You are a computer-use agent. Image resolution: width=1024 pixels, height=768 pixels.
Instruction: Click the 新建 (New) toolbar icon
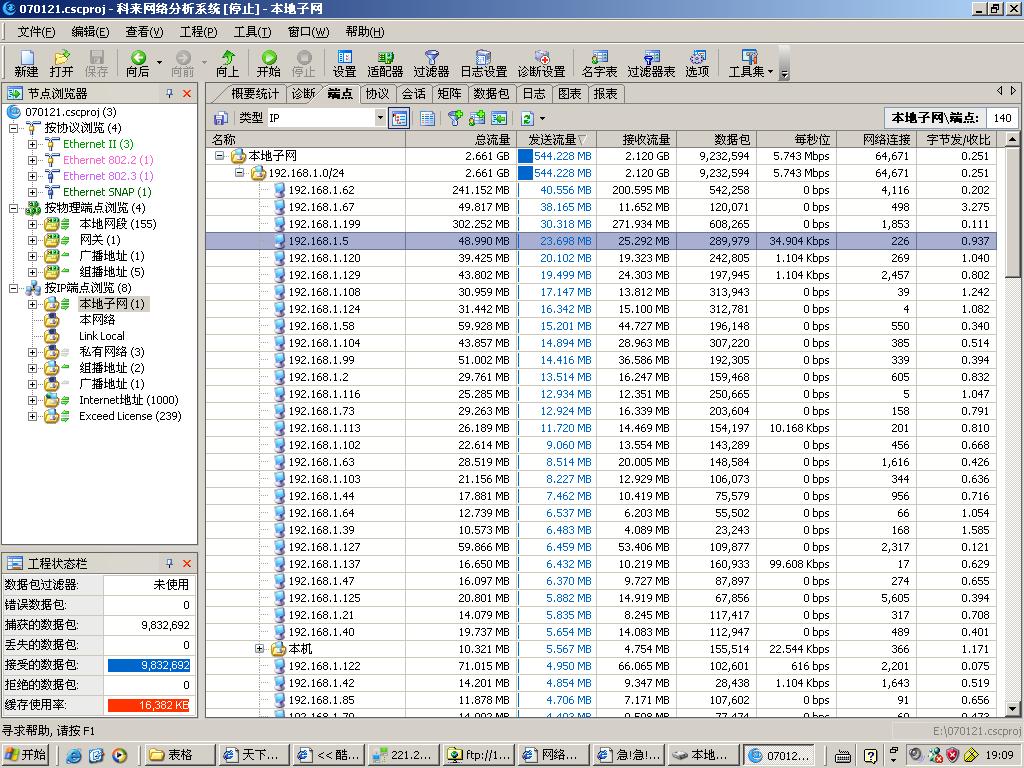pyautogui.click(x=26, y=63)
